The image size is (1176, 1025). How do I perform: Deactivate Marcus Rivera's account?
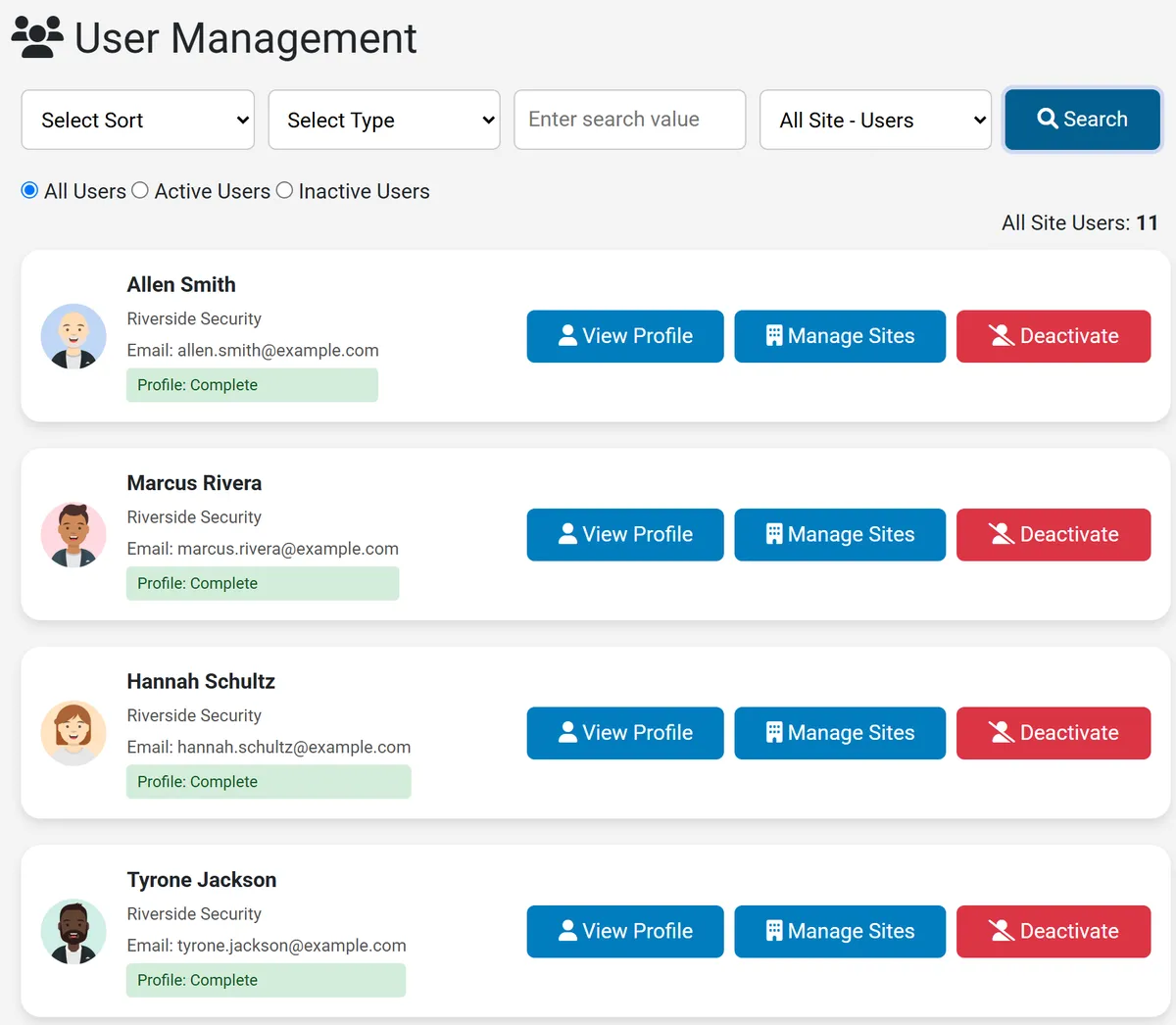click(1053, 535)
